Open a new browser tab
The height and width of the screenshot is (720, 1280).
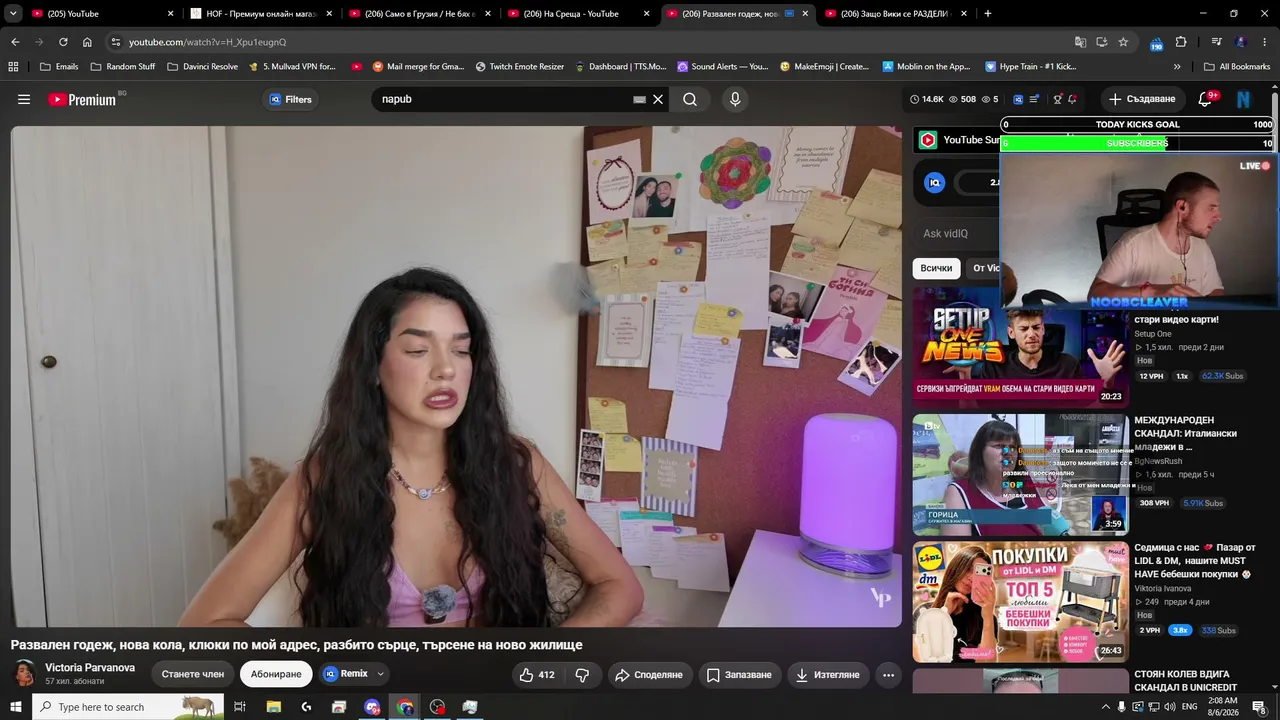[x=988, y=14]
